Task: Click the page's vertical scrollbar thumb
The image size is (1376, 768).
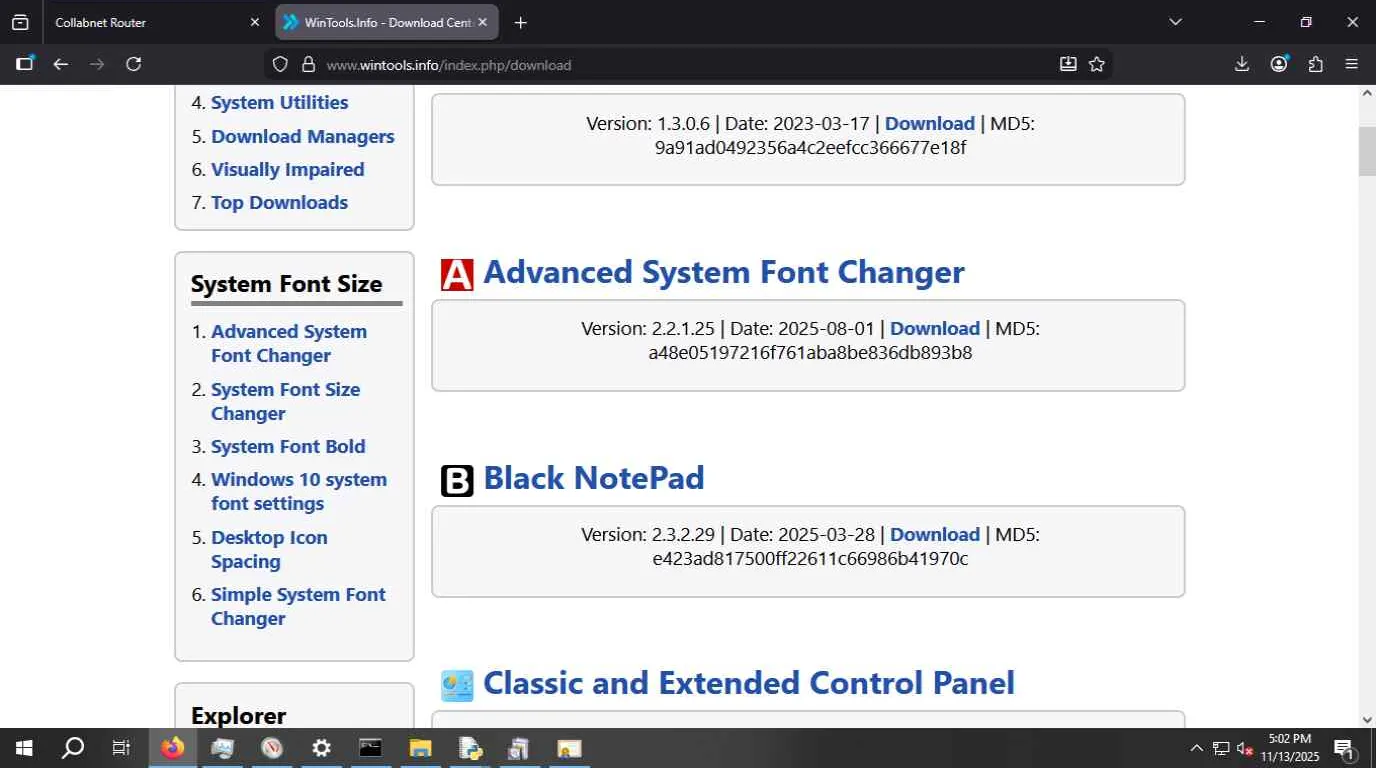Action: pos(1367,151)
